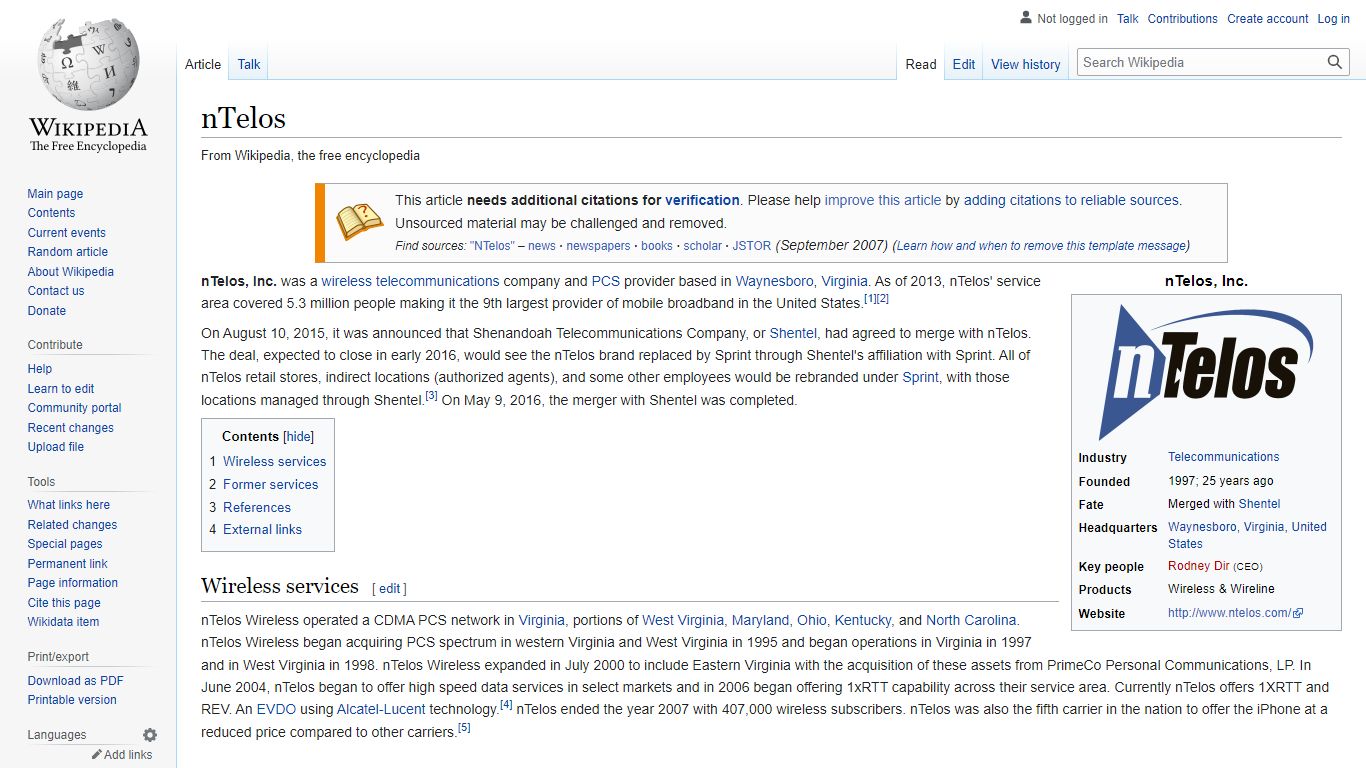The height and width of the screenshot is (768, 1366).
Task: Open the View history tab
Action: pos(1026,64)
